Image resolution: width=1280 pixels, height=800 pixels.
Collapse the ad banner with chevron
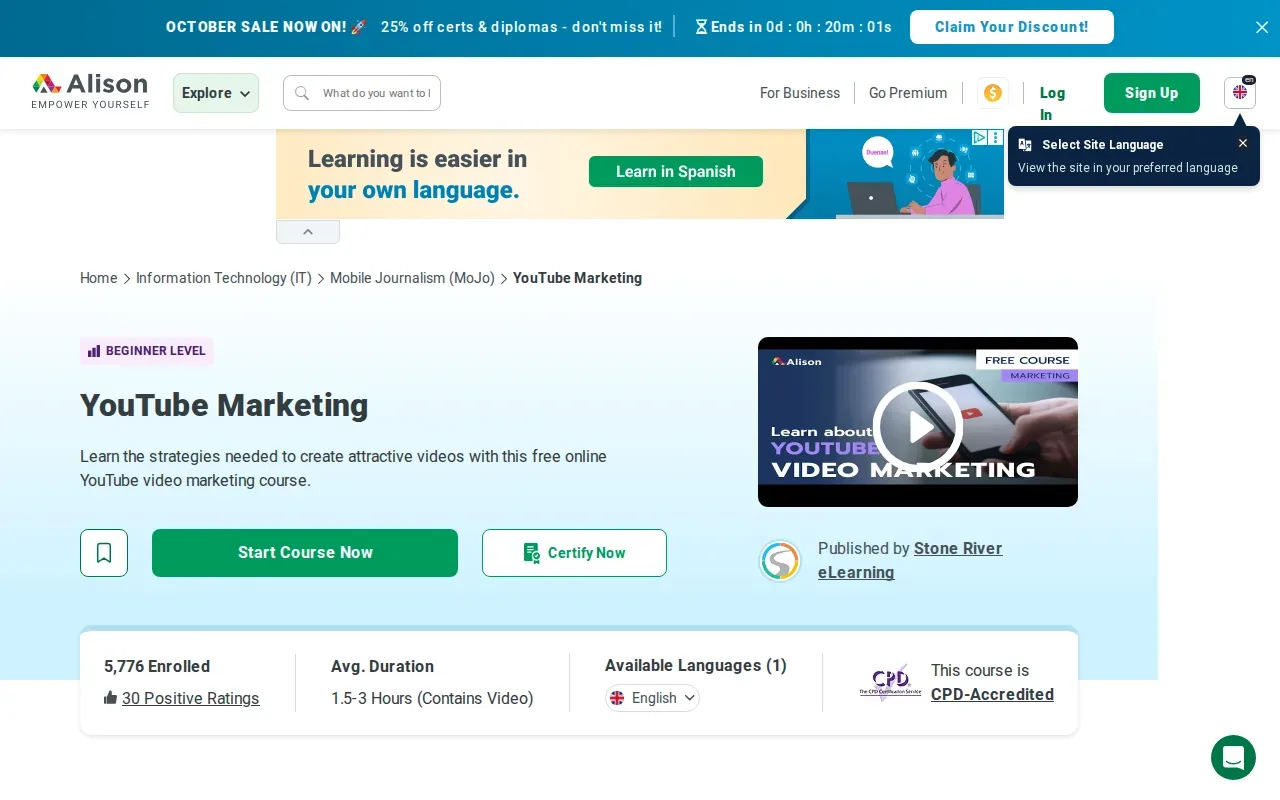[x=308, y=232]
